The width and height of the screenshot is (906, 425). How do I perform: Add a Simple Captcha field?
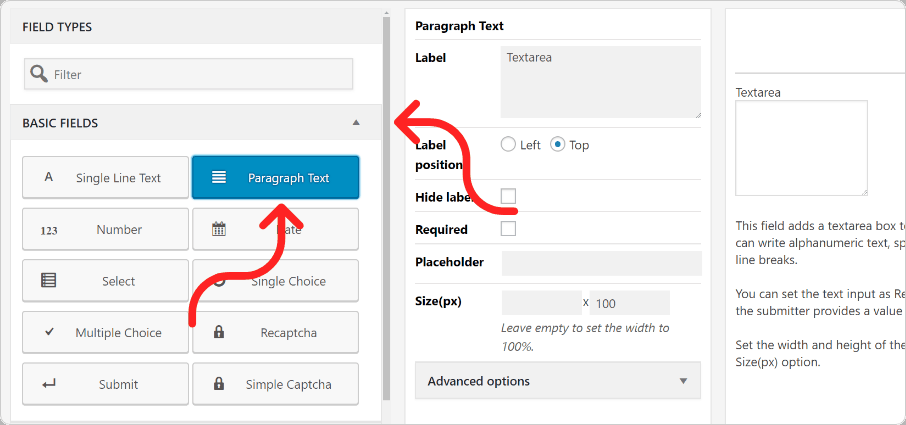pos(276,383)
